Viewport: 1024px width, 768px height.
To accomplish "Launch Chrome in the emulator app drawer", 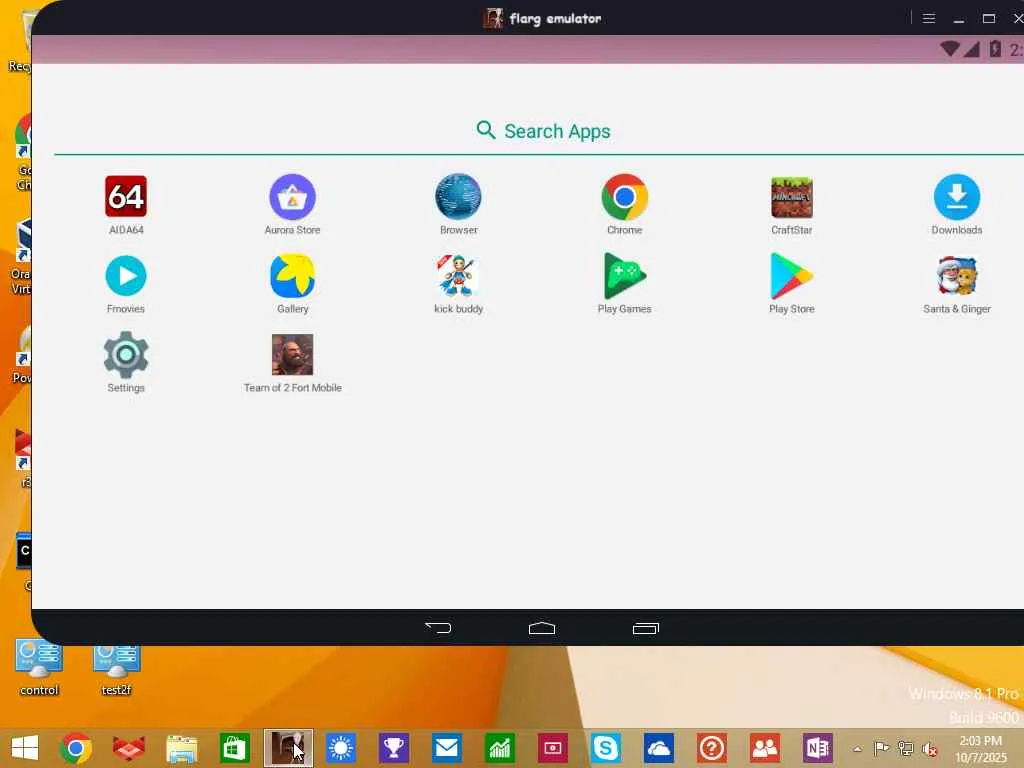I will 624,197.
